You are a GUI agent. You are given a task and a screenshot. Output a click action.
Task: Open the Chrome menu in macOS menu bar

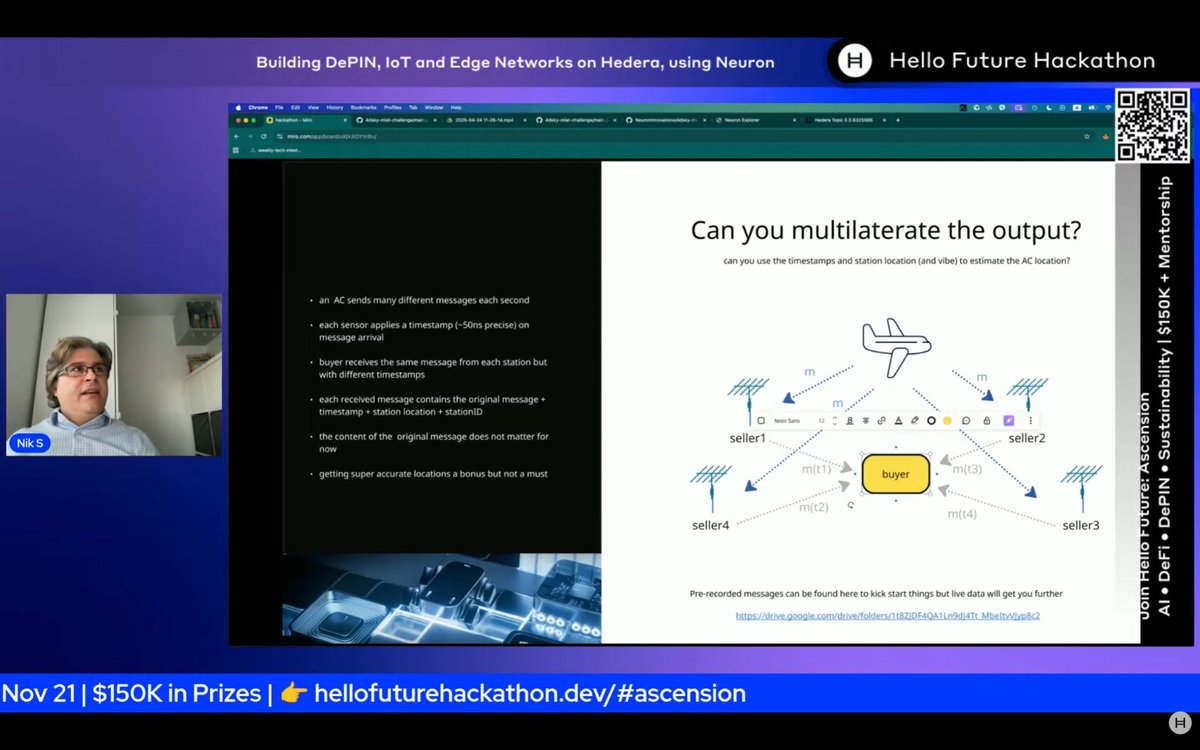[258, 107]
